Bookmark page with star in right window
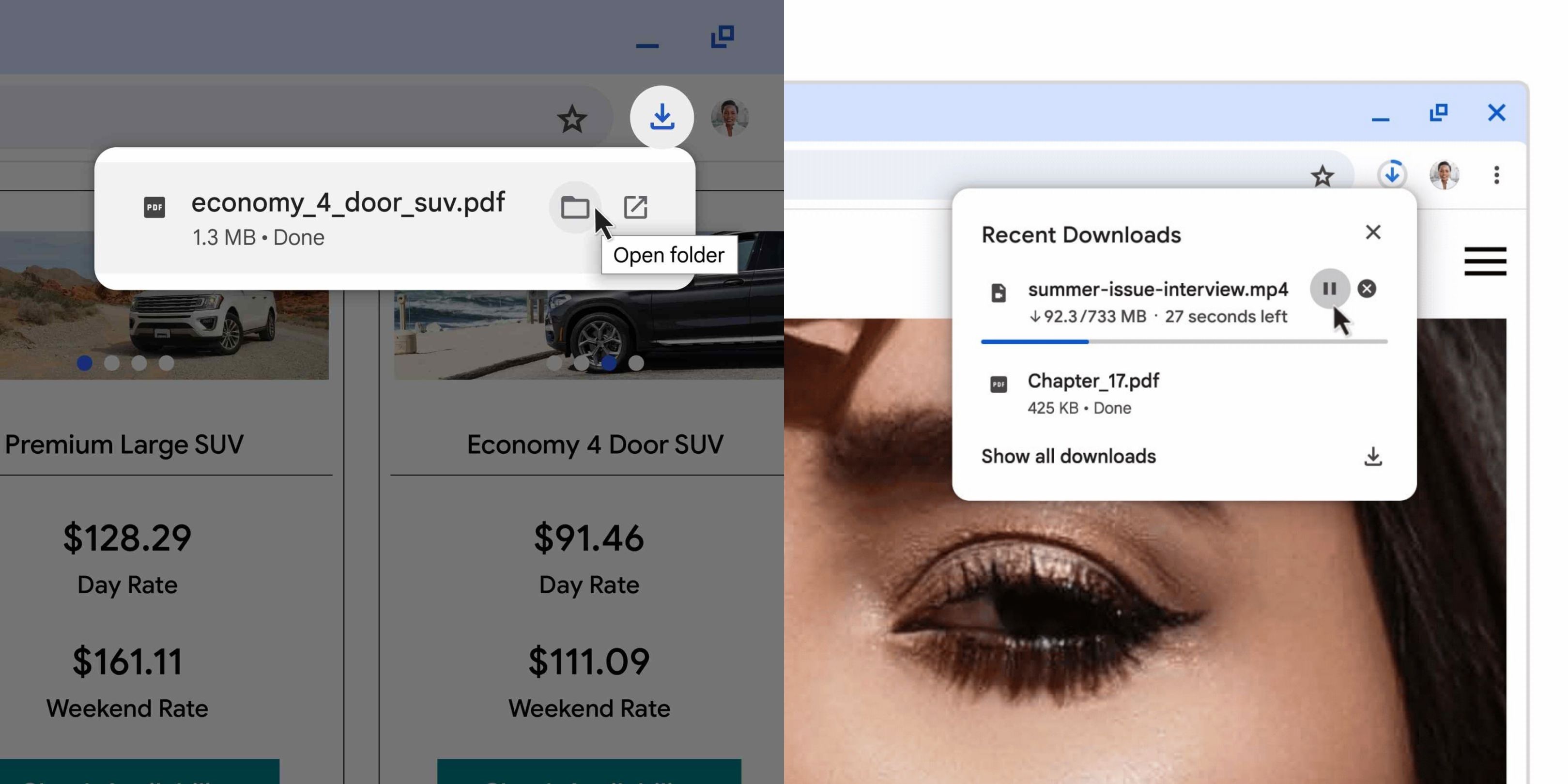This screenshot has height=784, width=1568. [x=1322, y=177]
